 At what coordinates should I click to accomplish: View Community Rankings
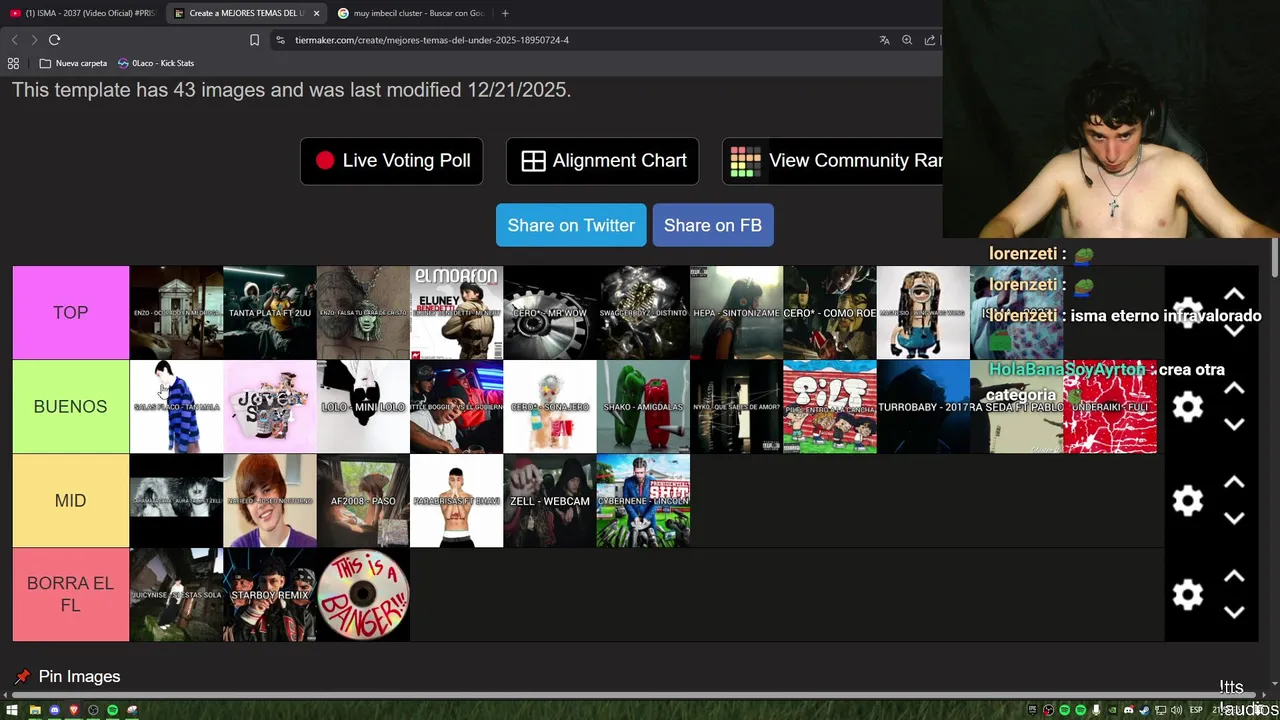click(832, 161)
